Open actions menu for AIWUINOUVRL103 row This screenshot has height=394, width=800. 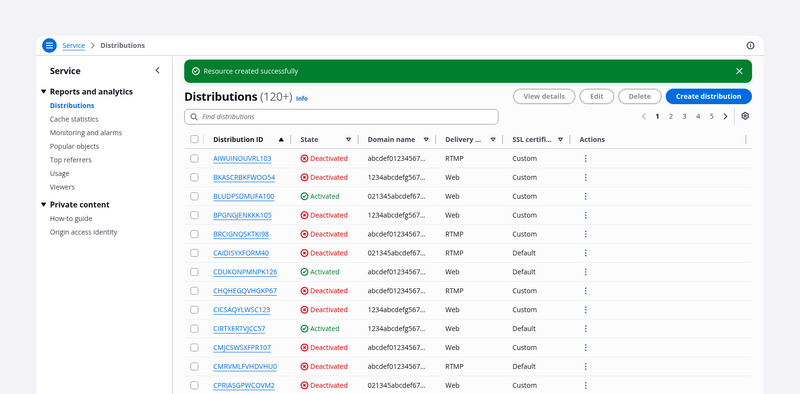(x=585, y=159)
